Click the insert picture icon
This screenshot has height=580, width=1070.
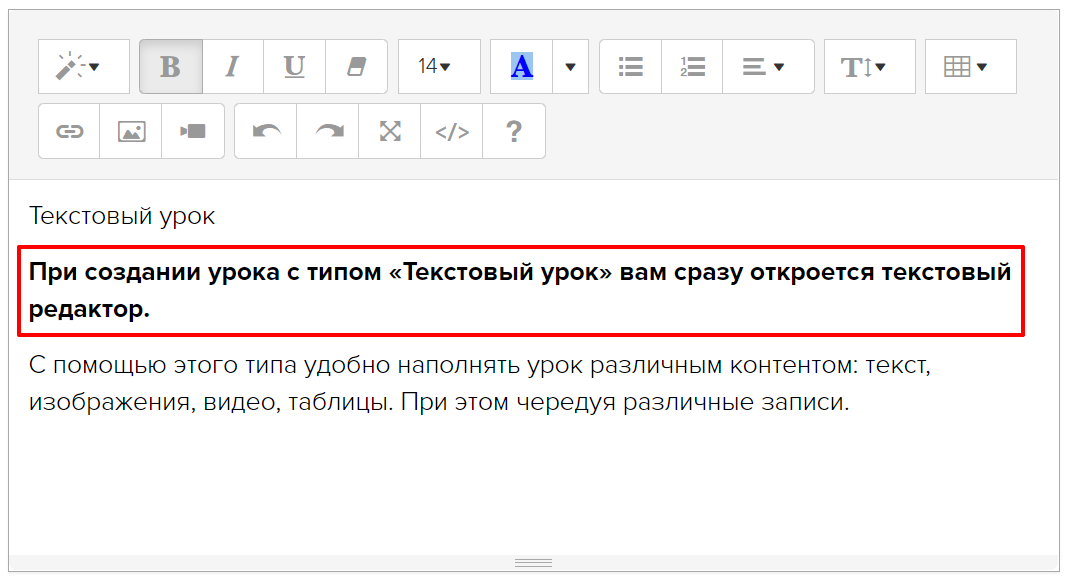(x=131, y=131)
